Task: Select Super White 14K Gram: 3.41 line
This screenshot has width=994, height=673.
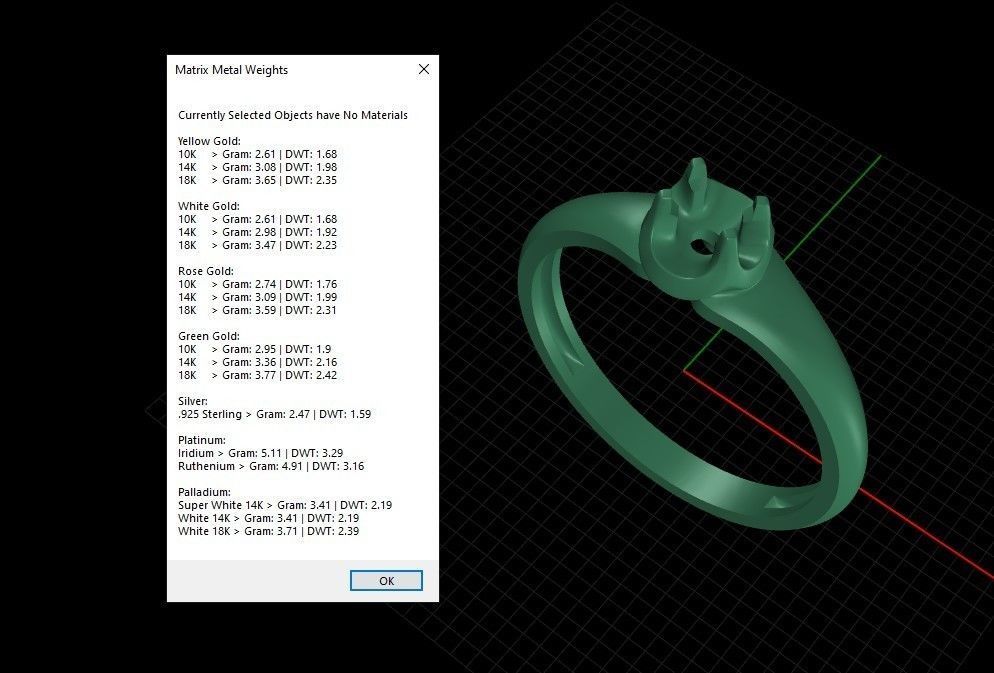Action: [285, 505]
